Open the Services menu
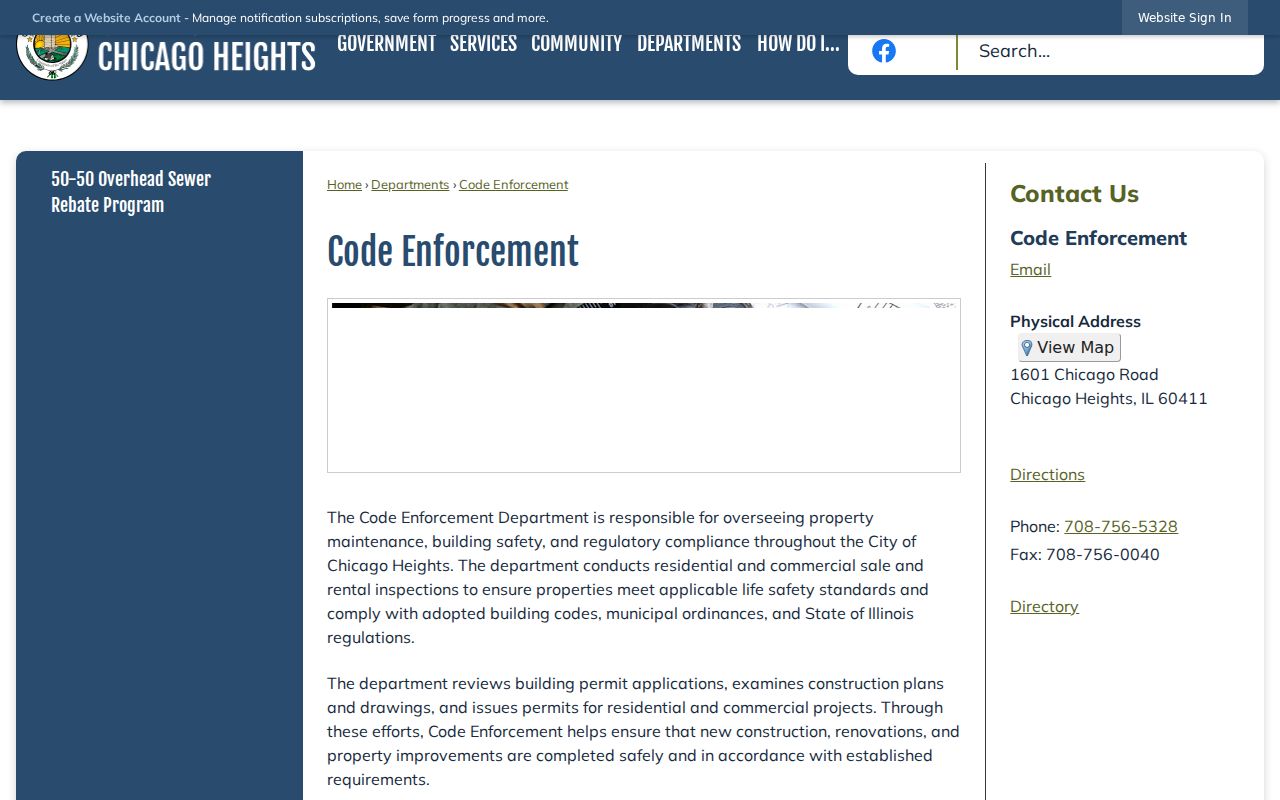This screenshot has height=800, width=1280. coord(483,44)
